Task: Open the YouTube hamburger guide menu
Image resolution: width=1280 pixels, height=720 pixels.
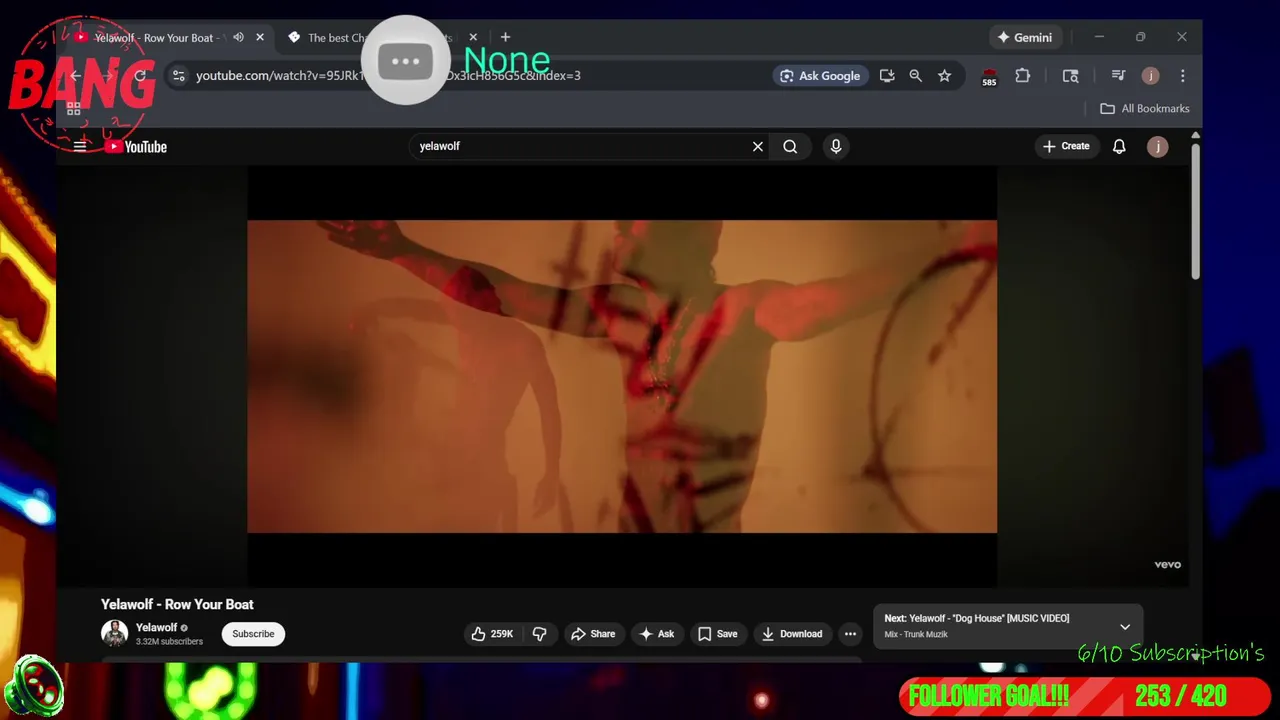Action: [x=80, y=146]
